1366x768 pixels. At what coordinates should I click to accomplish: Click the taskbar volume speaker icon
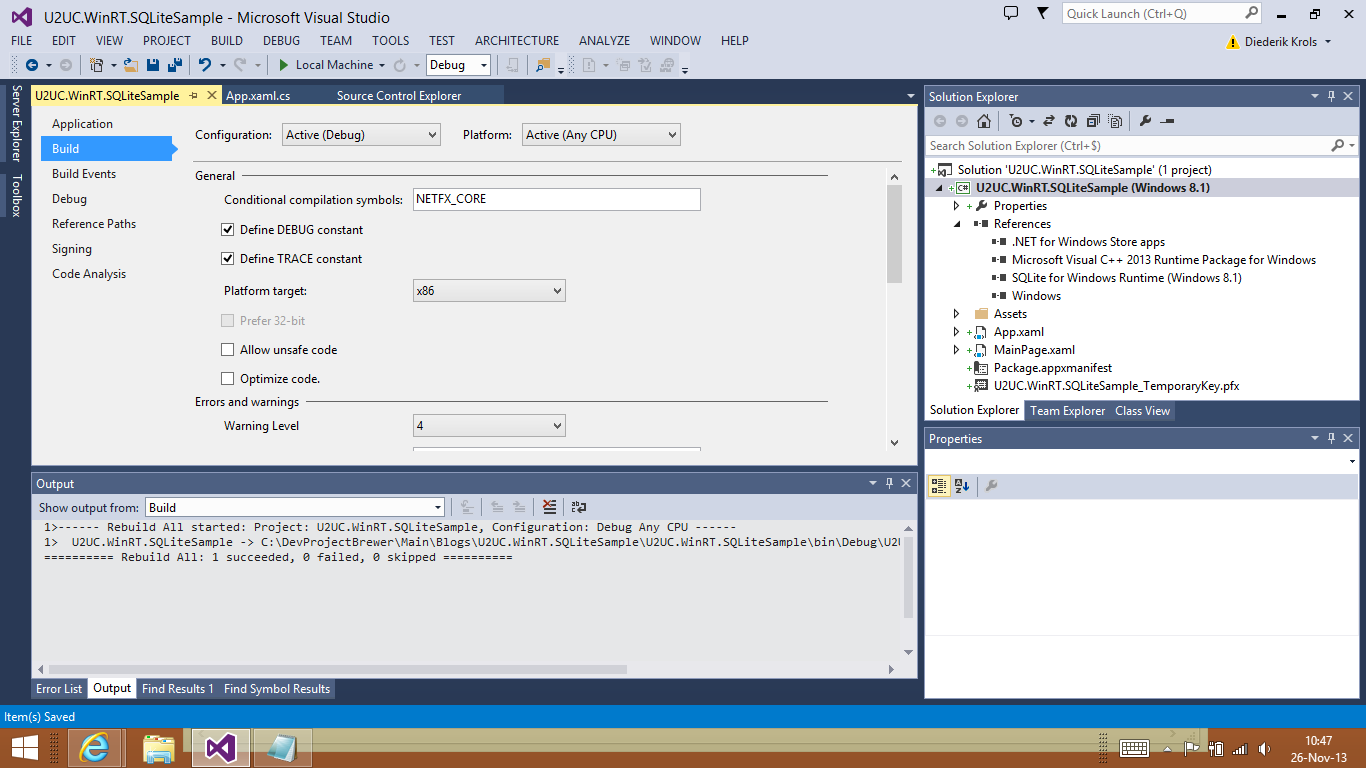(1265, 748)
